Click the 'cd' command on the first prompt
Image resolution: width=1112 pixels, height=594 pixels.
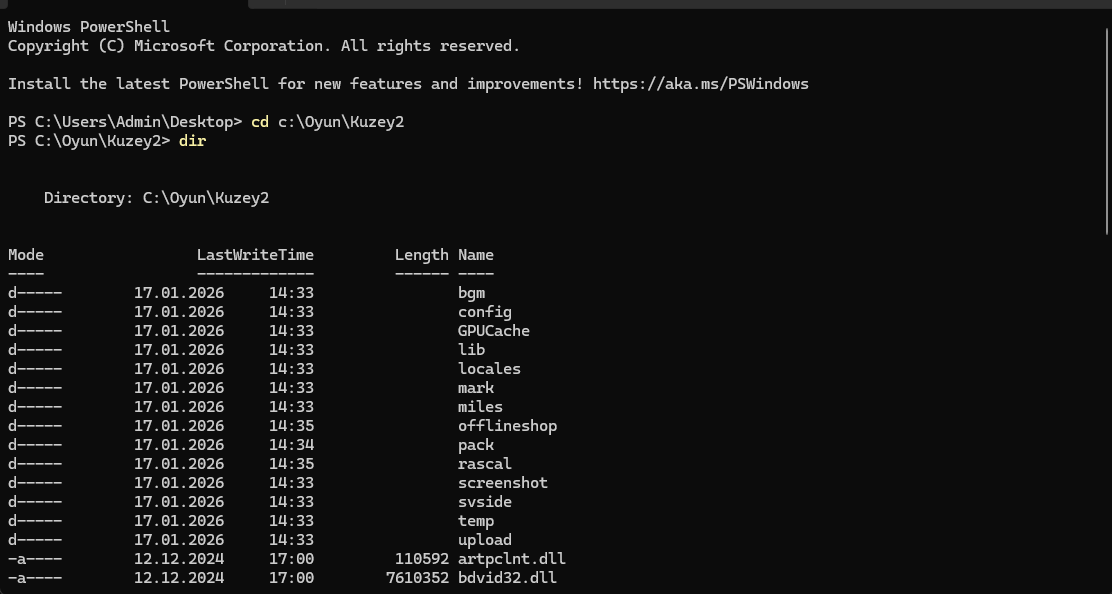point(260,122)
